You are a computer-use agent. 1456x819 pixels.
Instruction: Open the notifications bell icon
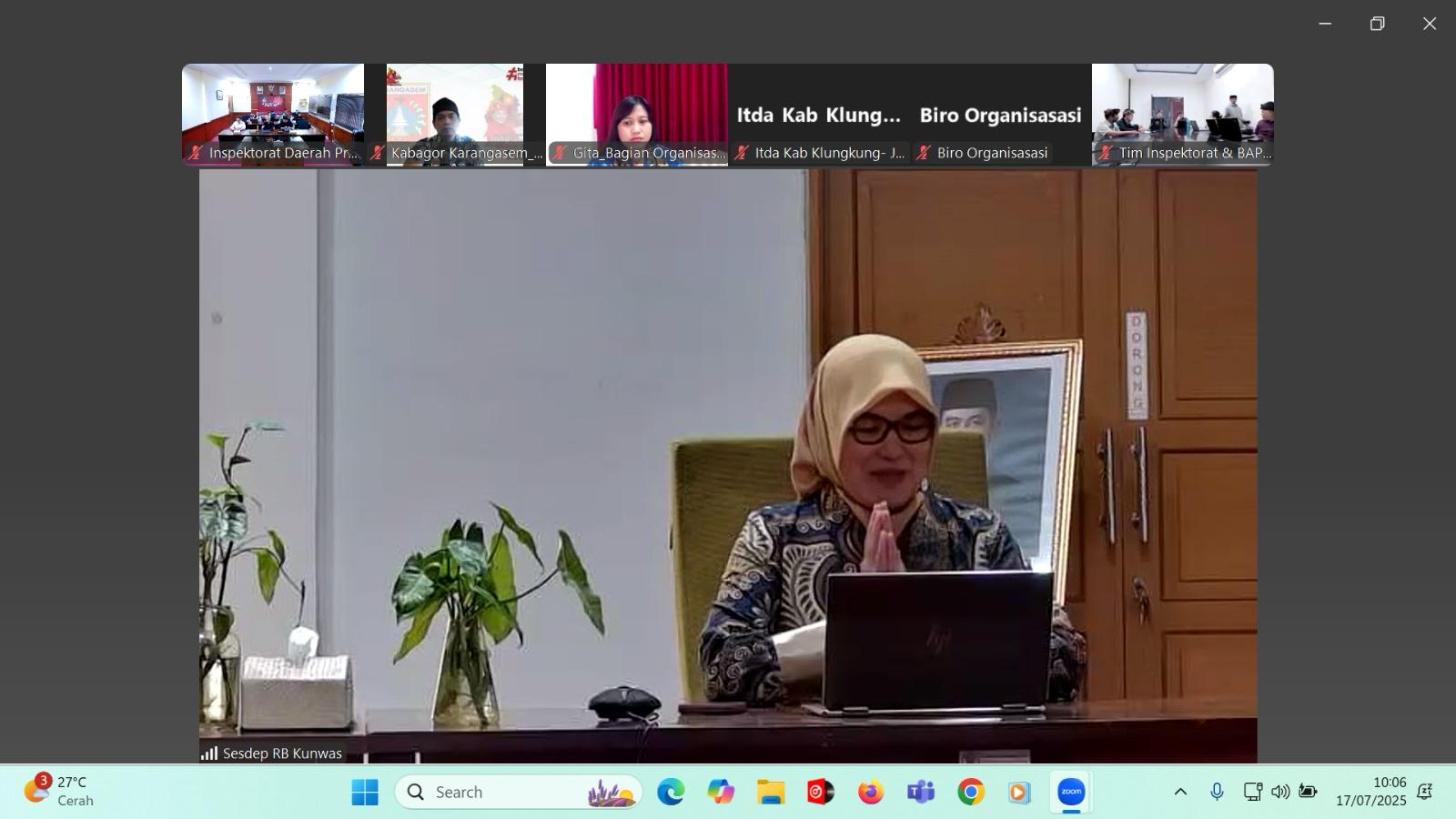pos(1425,792)
